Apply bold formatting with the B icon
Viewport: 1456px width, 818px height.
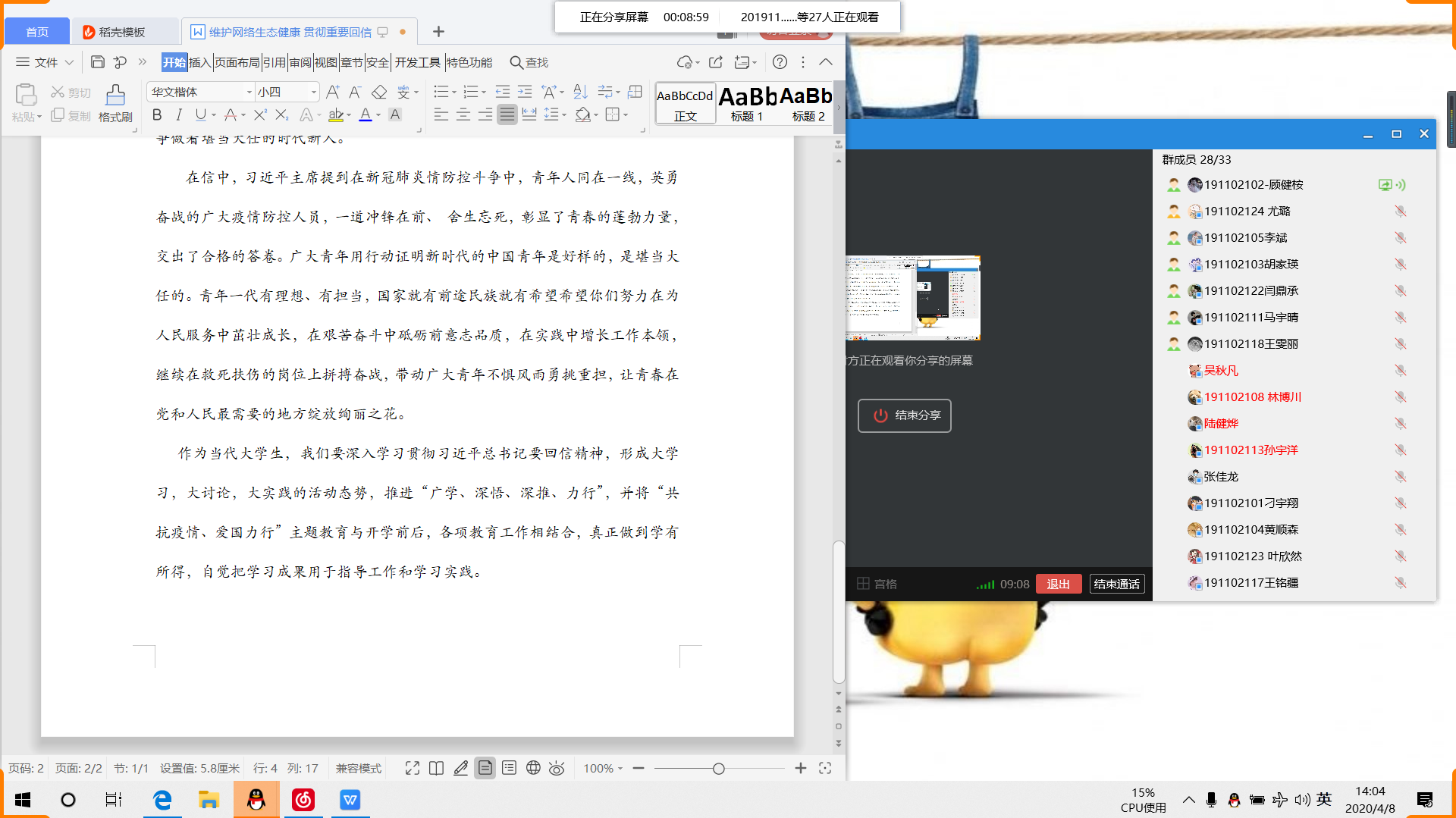click(x=157, y=115)
